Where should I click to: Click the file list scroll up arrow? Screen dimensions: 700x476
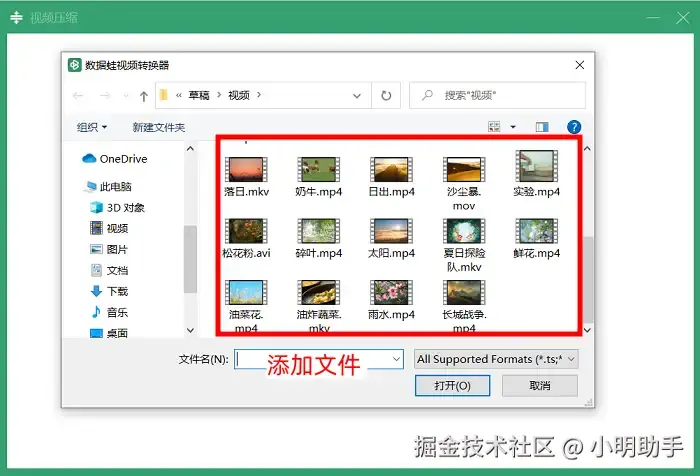(x=588, y=149)
